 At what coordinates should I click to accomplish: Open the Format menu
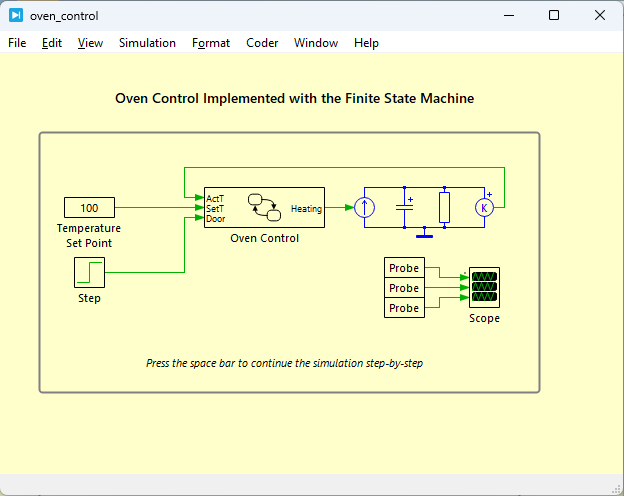pos(211,43)
